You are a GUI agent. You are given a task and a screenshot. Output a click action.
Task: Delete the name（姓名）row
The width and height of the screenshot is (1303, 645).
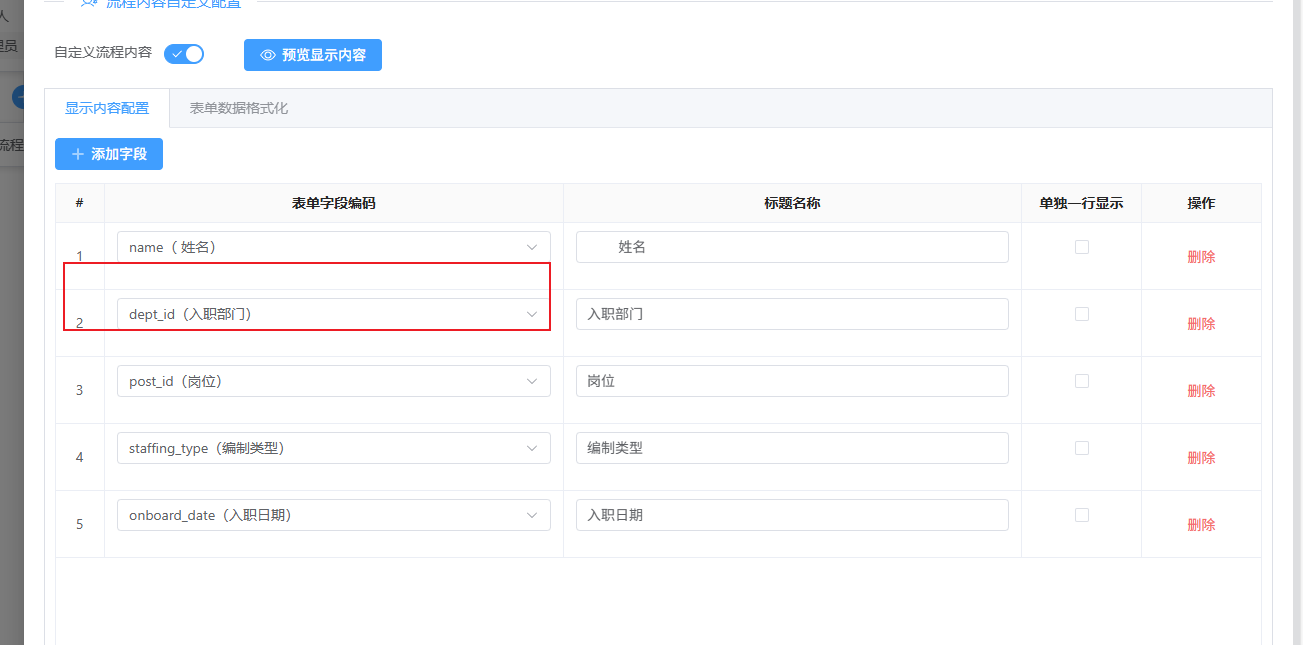(1201, 257)
